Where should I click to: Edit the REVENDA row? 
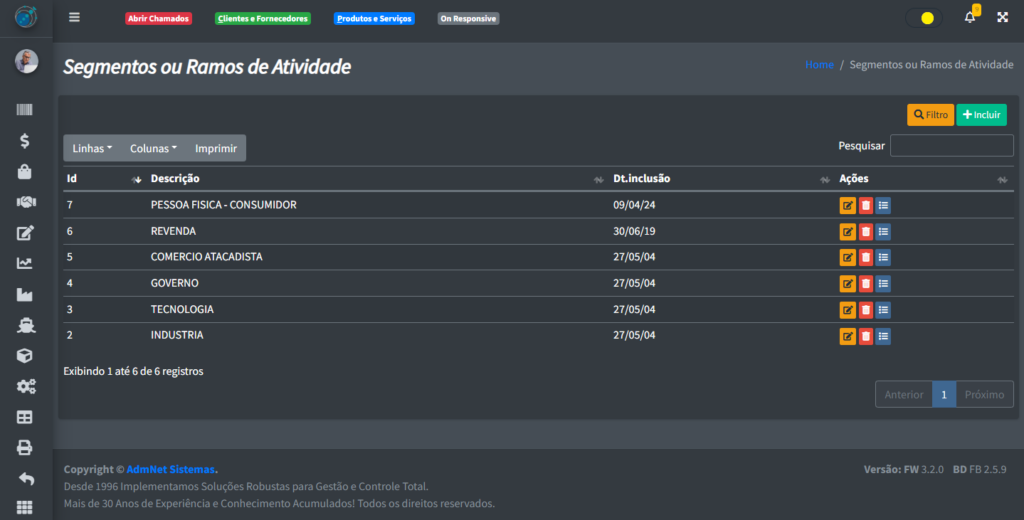(x=847, y=232)
